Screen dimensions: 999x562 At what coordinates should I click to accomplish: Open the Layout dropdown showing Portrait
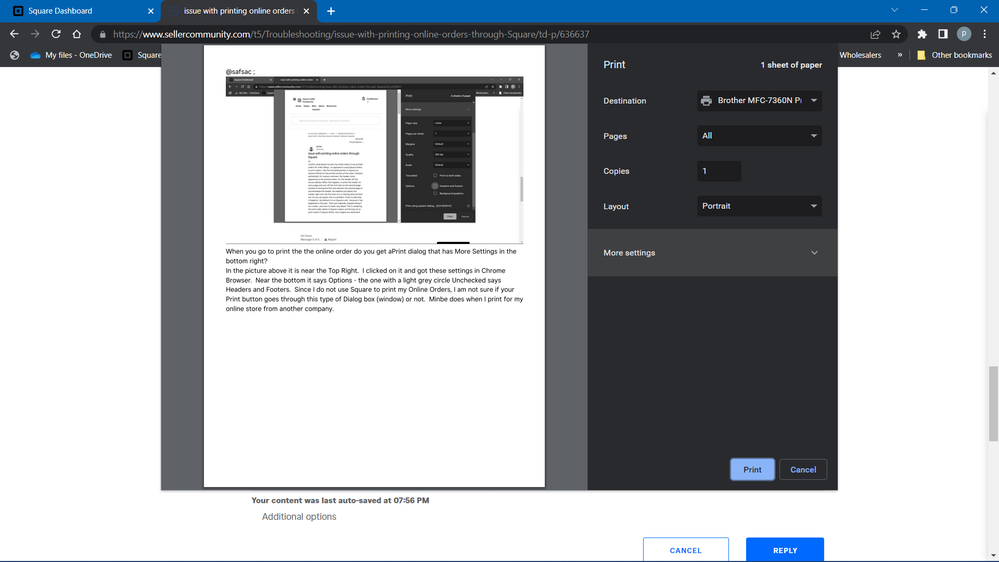pyautogui.click(x=759, y=206)
